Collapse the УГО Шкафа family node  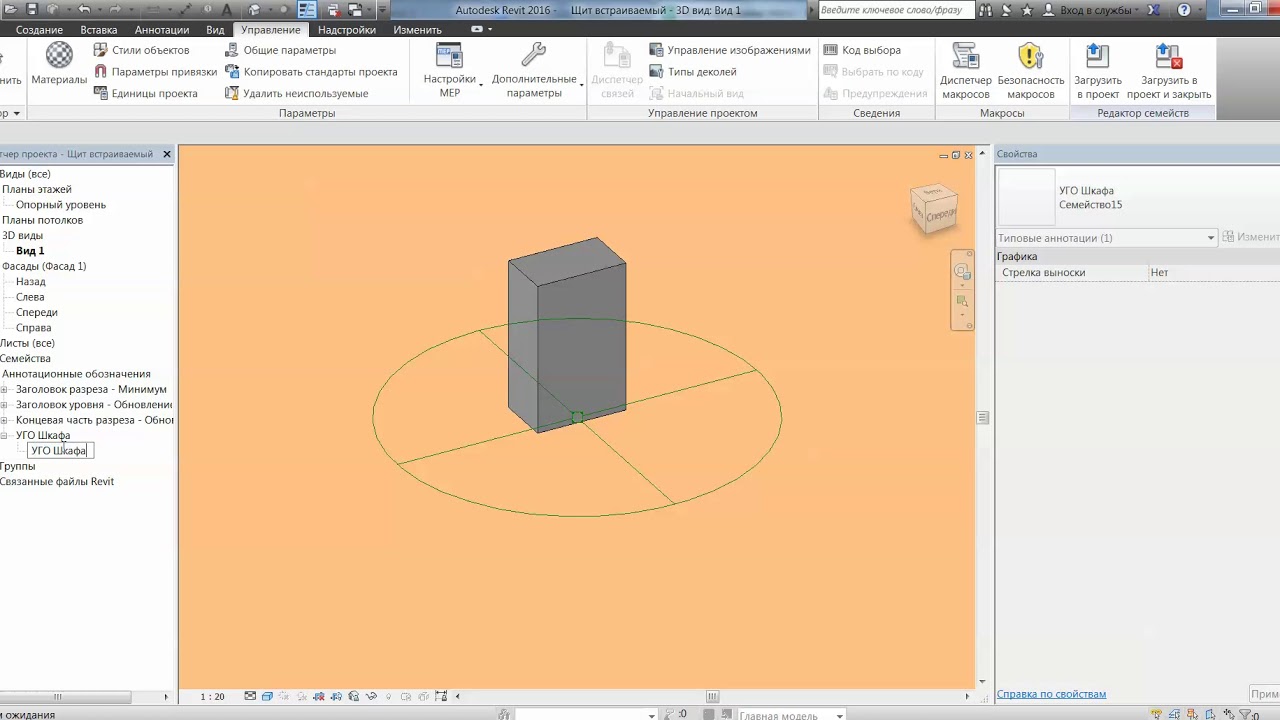pos(4,435)
